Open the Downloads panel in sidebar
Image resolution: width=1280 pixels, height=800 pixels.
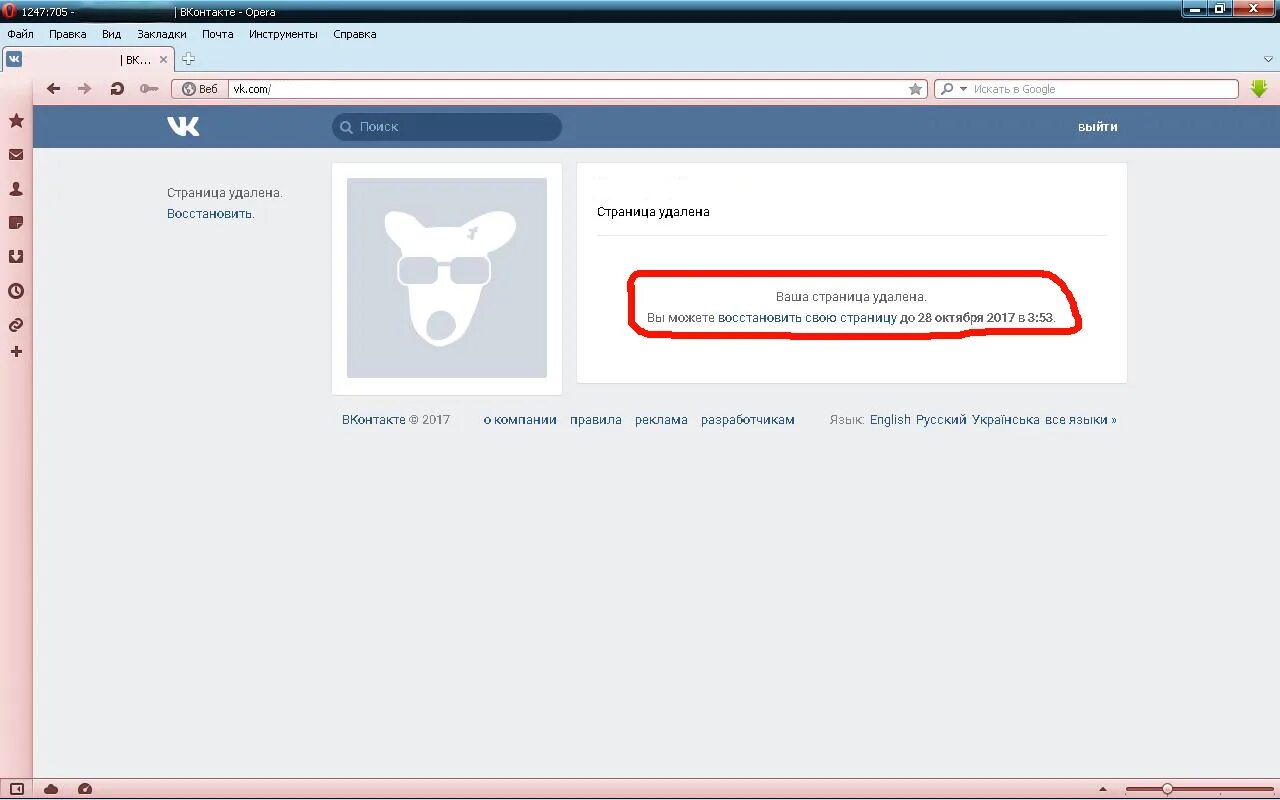tap(16, 257)
